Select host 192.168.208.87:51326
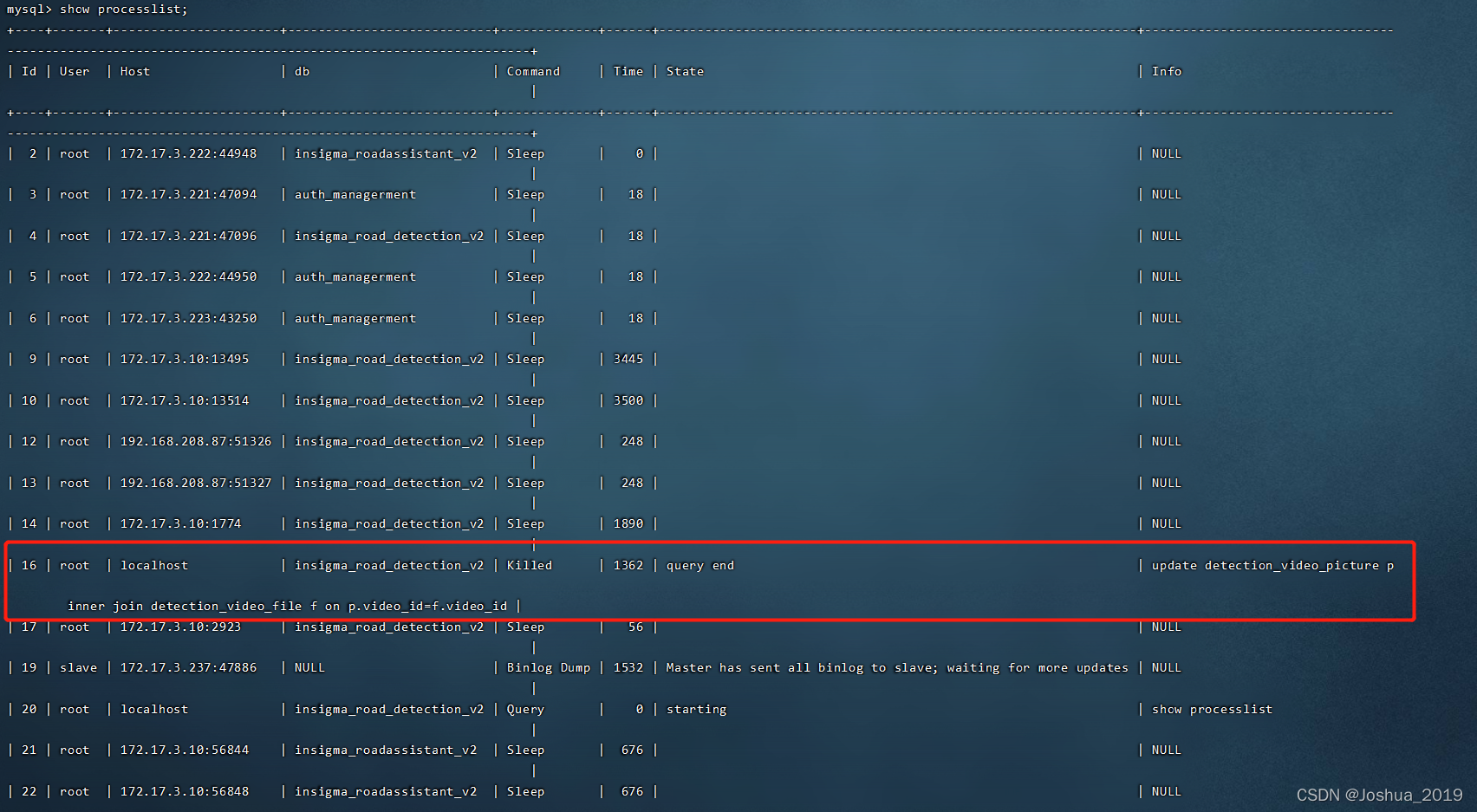Image resolution: width=1477 pixels, height=812 pixels. (x=196, y=442)
